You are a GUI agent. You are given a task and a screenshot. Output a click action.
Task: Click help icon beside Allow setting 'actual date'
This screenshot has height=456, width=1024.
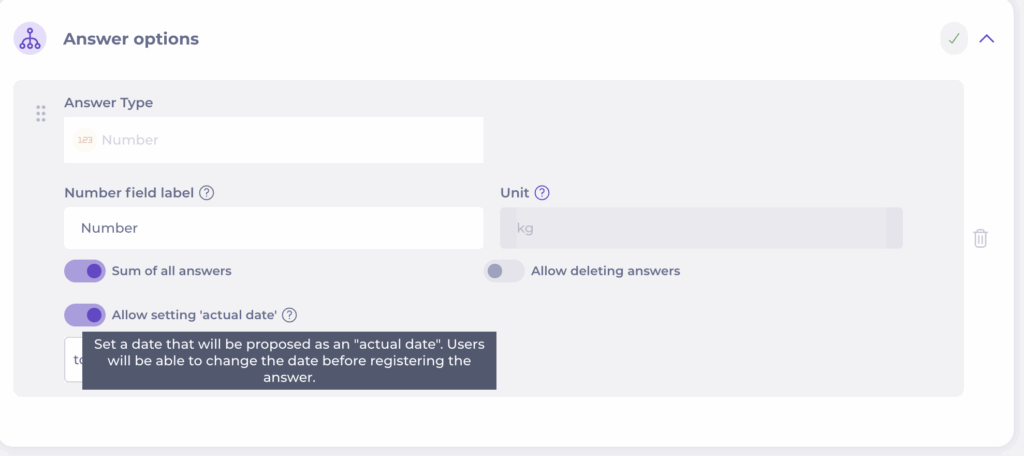289,315
